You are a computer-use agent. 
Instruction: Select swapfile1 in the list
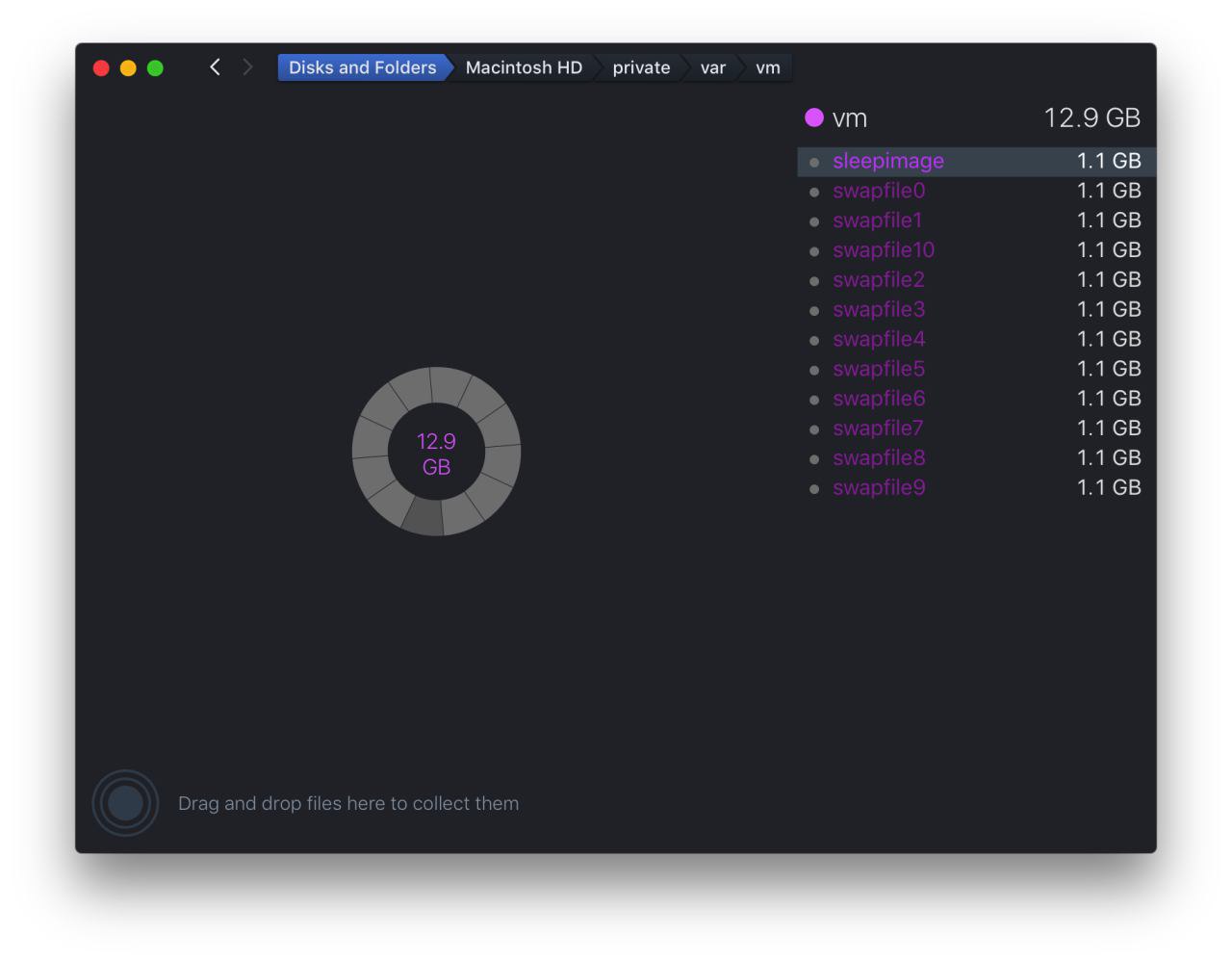976,221
